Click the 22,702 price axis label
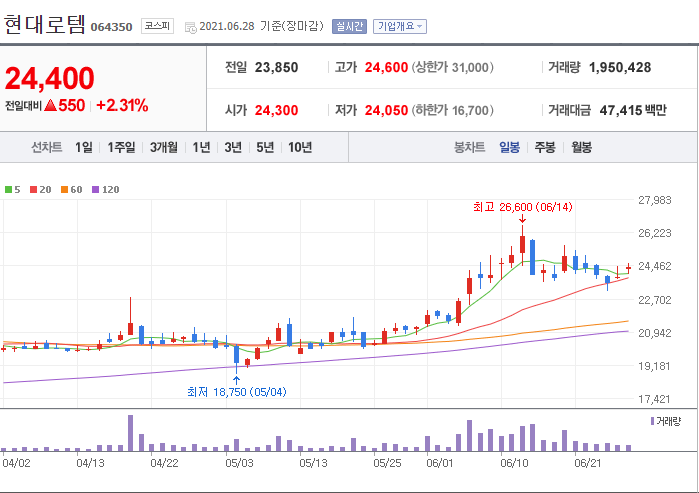The image size is (699, 493). click(x=654, y=300)
